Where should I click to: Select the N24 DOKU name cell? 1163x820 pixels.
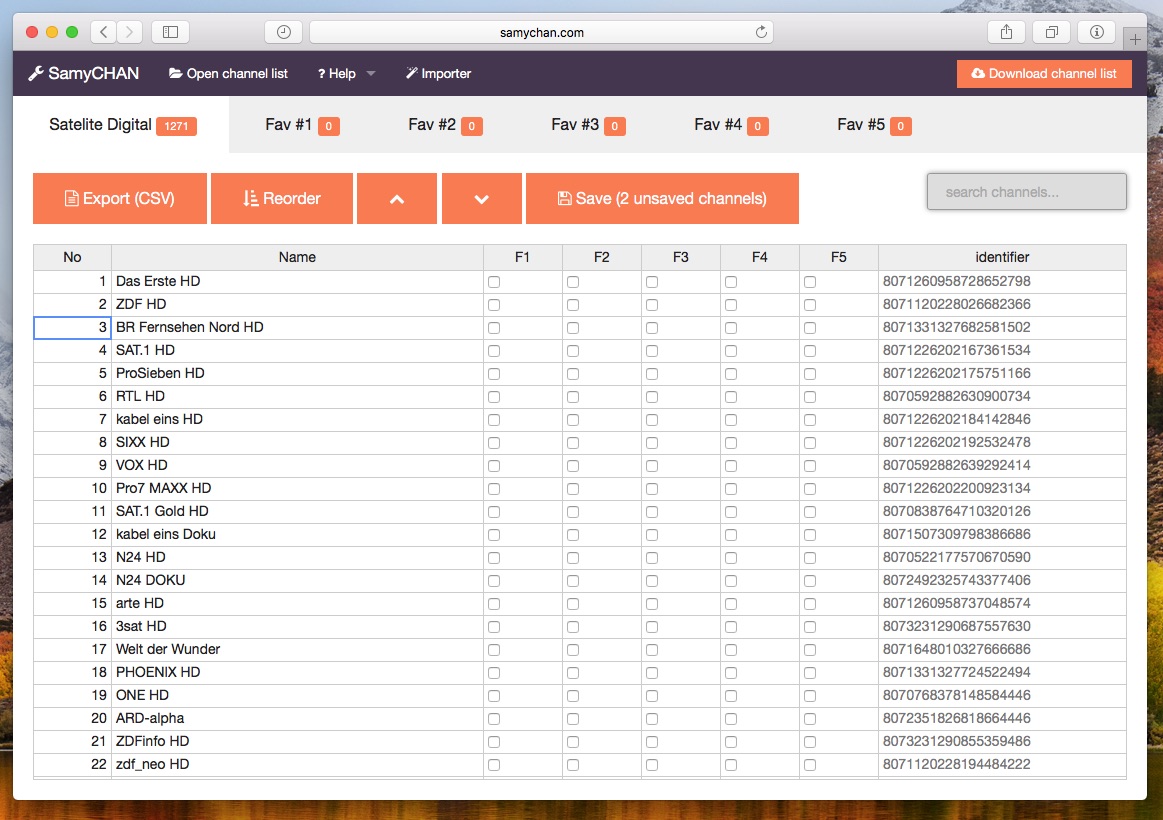pos(297,580)
